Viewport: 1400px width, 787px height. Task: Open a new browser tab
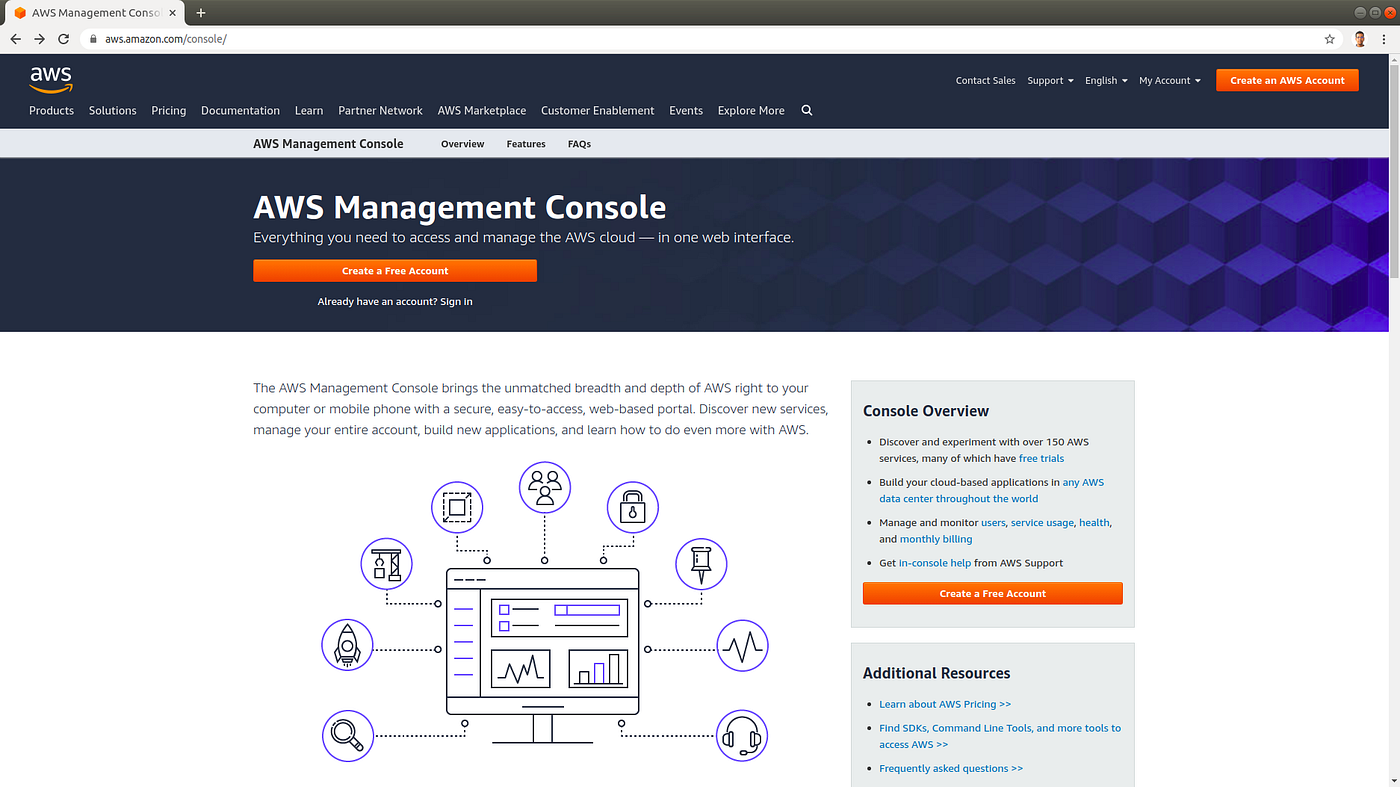click(x=200, y=13)
